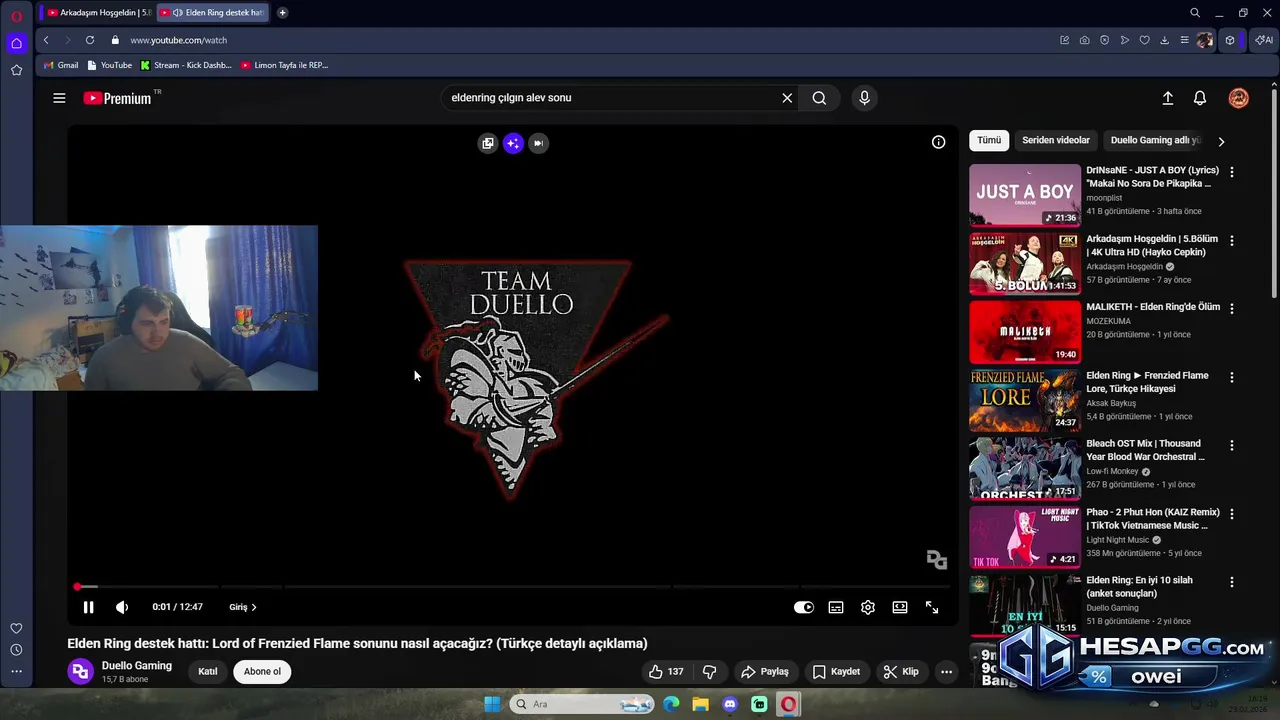The height and width of the screenshot is (720, 1280).
Task: Open the 'Stream - Kick Dashb...' bookmark
Action: [186, 65]
